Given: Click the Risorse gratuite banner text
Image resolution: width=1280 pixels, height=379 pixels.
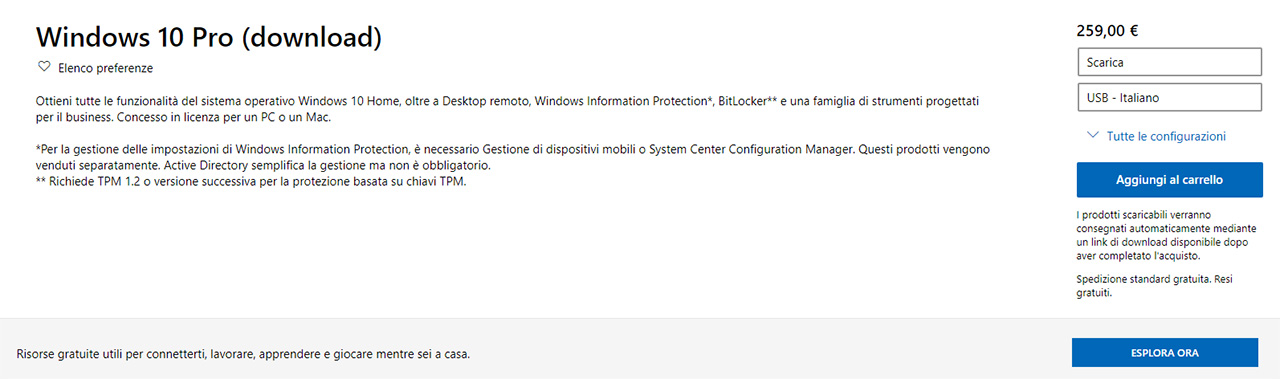Looking at the screenshot, I should 243,354.
